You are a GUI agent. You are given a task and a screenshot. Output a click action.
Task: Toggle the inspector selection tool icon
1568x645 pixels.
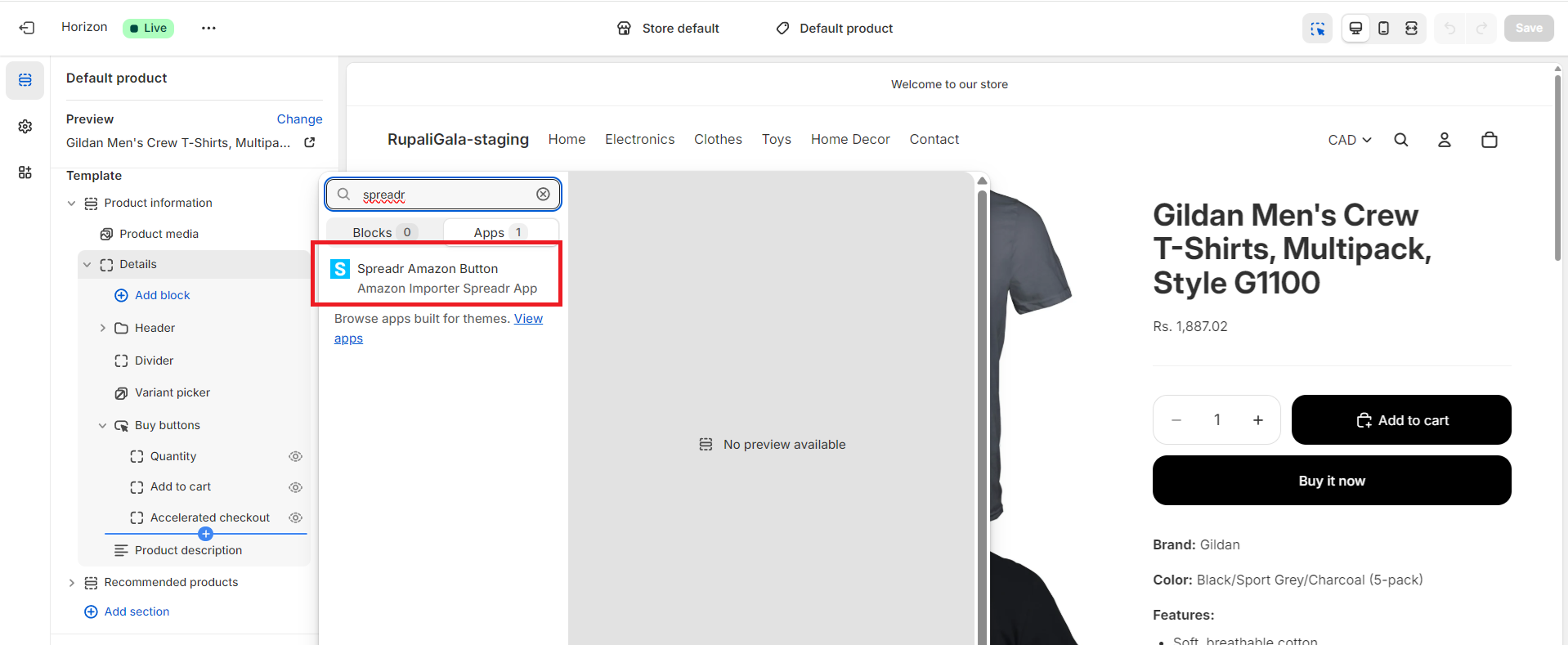tap(1317, 29)
